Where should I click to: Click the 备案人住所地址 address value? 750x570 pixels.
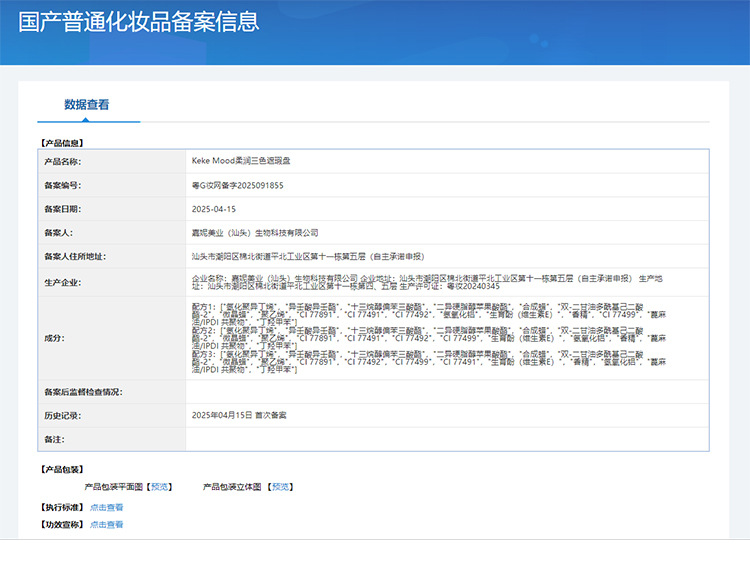[308, 257]
